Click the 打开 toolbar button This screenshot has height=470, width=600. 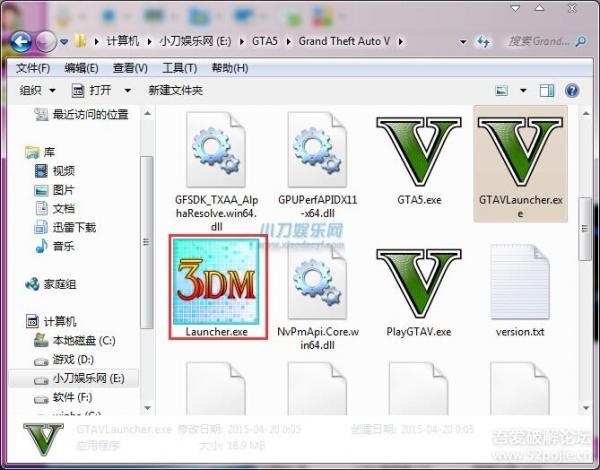click(x=92, y=90)
